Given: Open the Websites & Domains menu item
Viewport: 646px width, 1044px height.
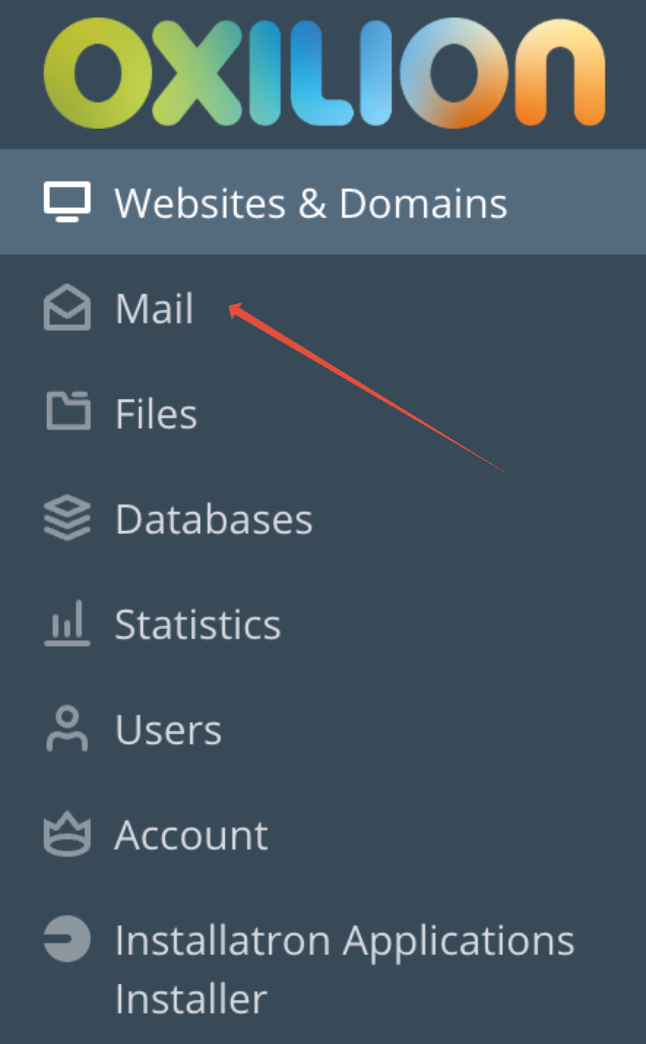Looking at the screenshot, I should pos(323,202).
